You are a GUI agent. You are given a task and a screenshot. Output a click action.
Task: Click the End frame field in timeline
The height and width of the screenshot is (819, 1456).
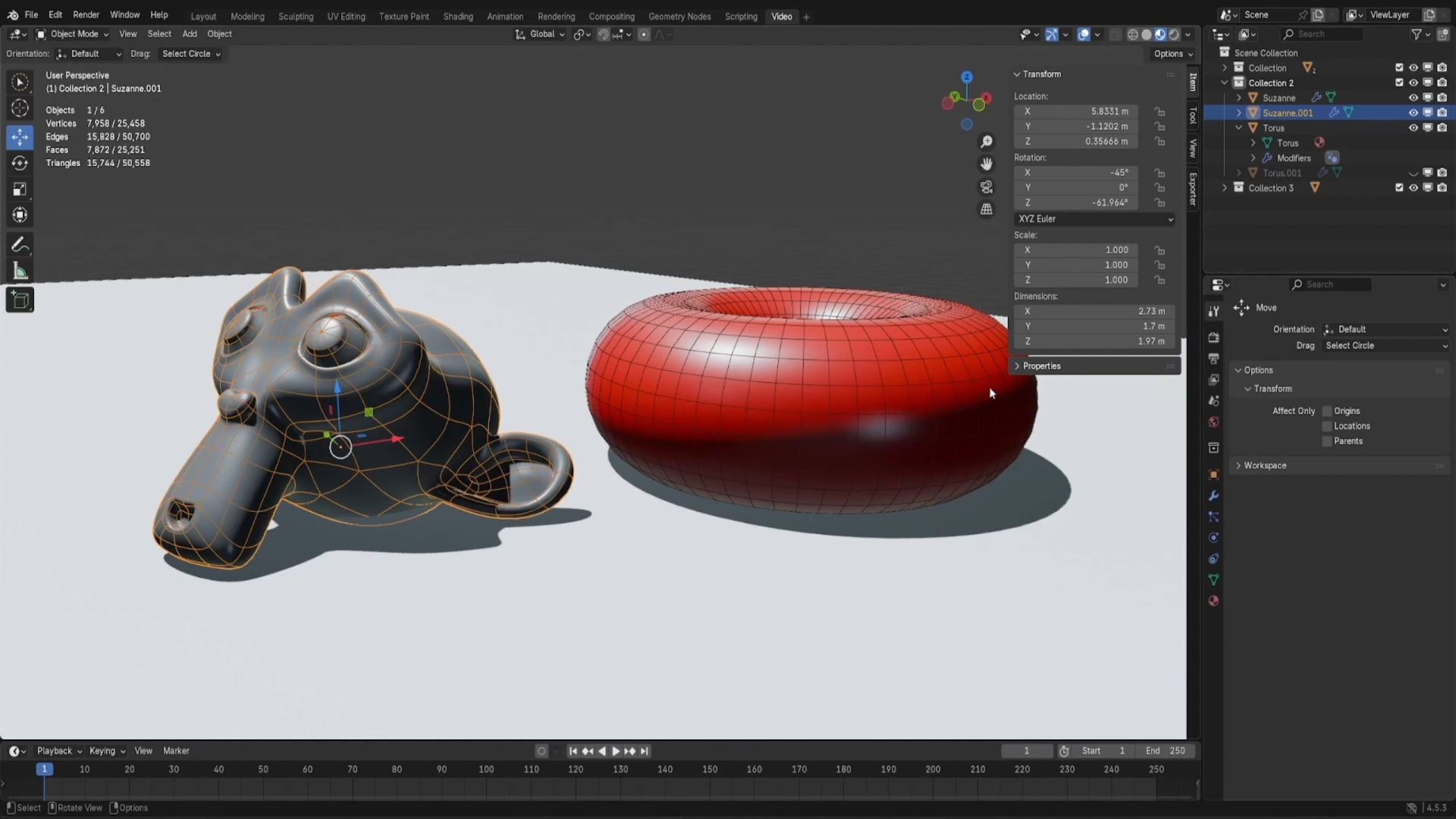[1166, 751]
